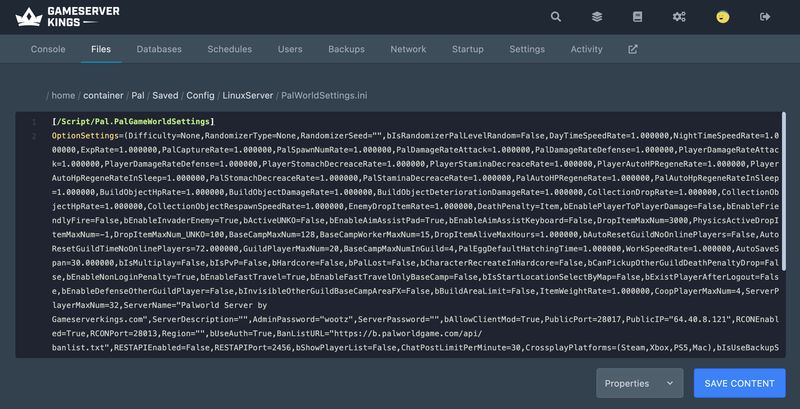This screenshot has height=409, width=800.
Task: Open the book icon in the header
Action: pos(638,17)
